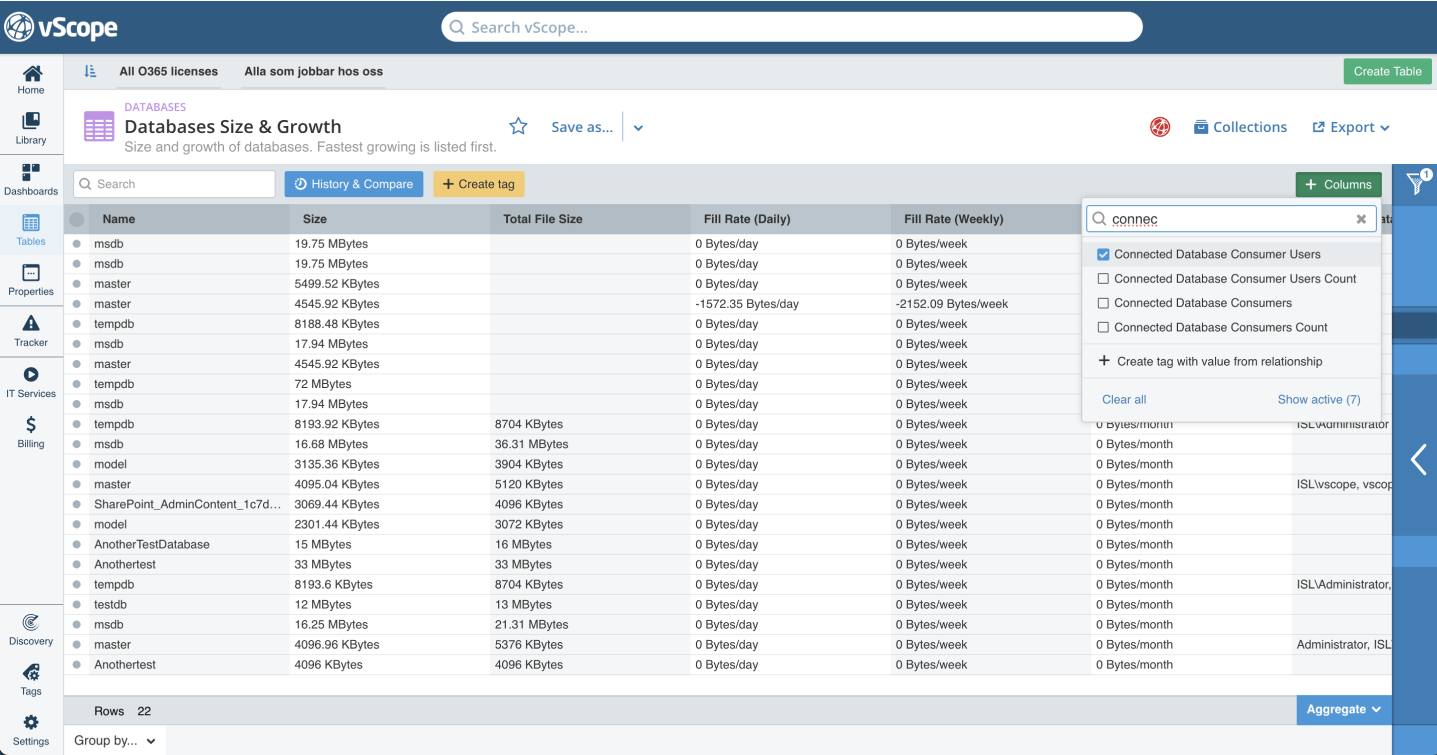Click the select-all circle in the header
Viewport: 1437px width, 755px height.
tap(77, 219)
